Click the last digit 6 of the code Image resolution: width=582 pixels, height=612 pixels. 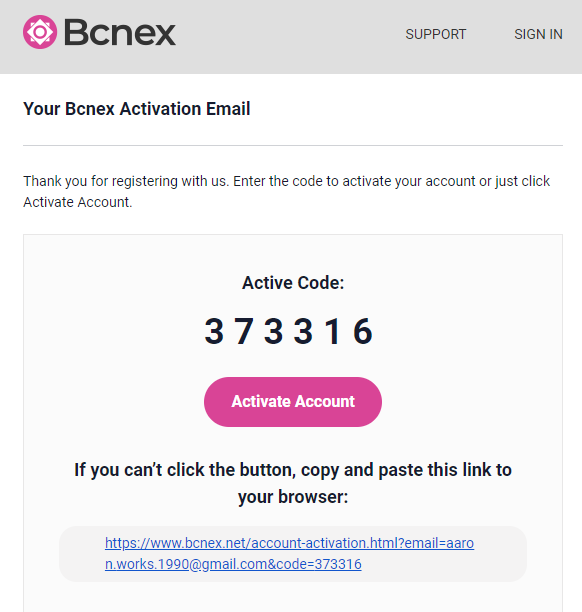pos(363,331)
